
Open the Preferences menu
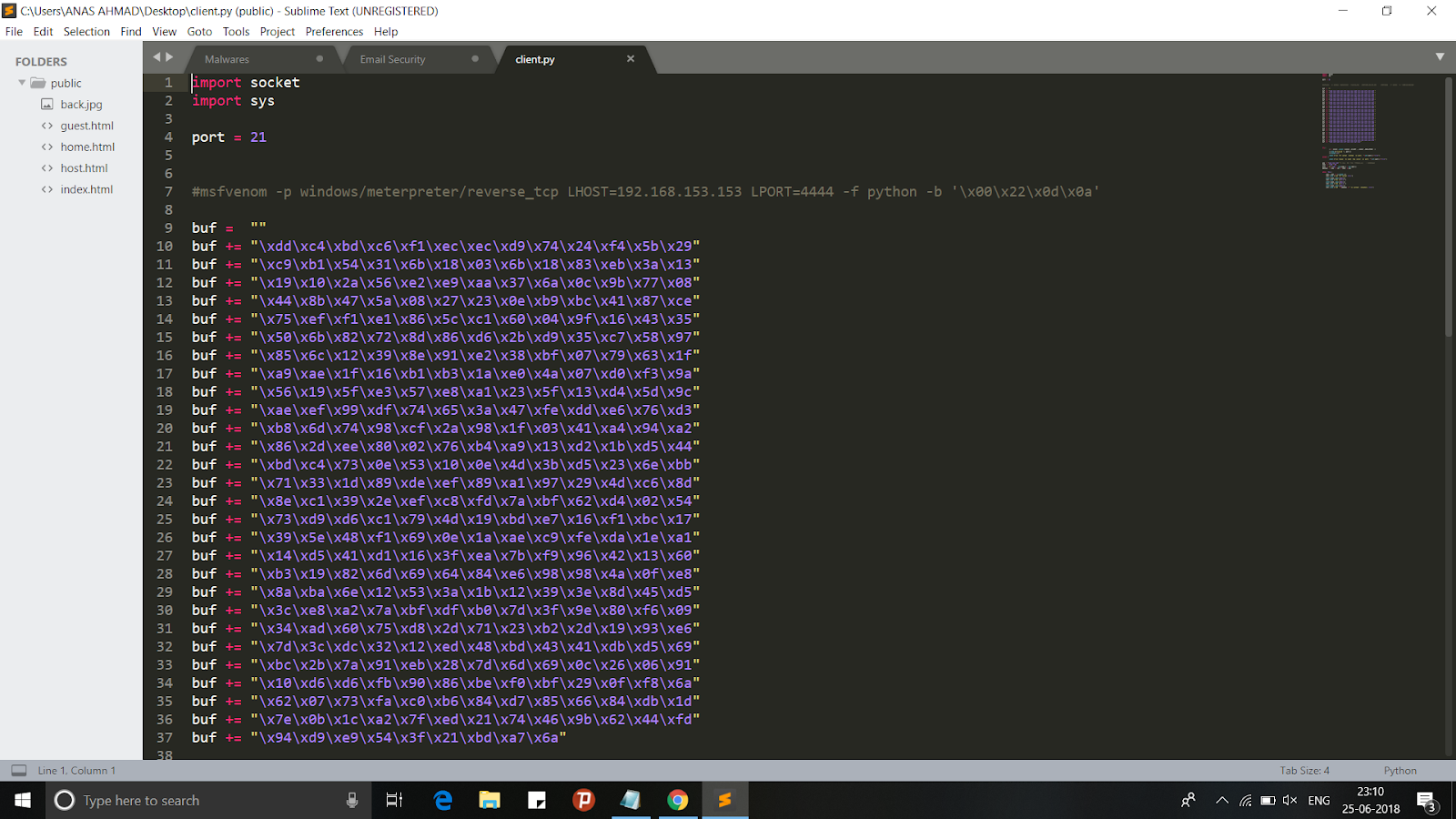[x=334, y=31]
